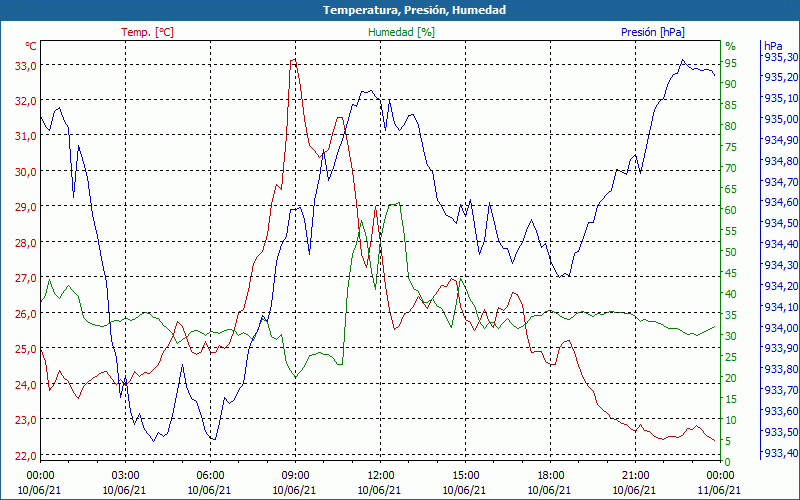Click the 32,0 temperature axis label
Screen dimensions: 800x500
[x=25, y=101]
